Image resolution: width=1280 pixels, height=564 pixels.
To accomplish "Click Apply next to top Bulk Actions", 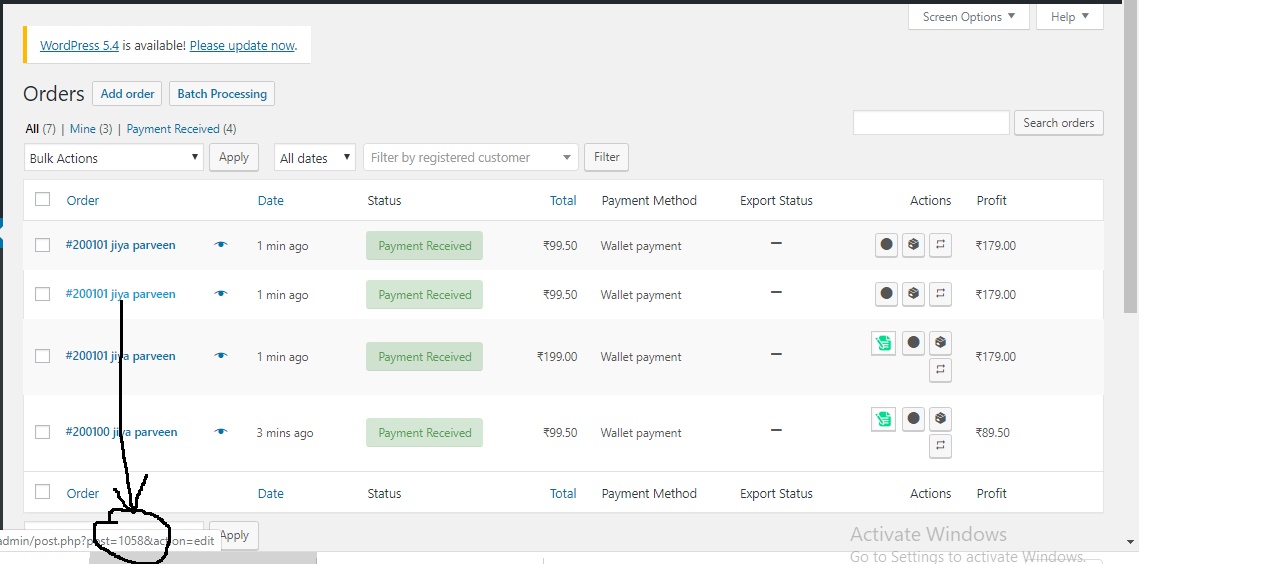I will point(234,157).
